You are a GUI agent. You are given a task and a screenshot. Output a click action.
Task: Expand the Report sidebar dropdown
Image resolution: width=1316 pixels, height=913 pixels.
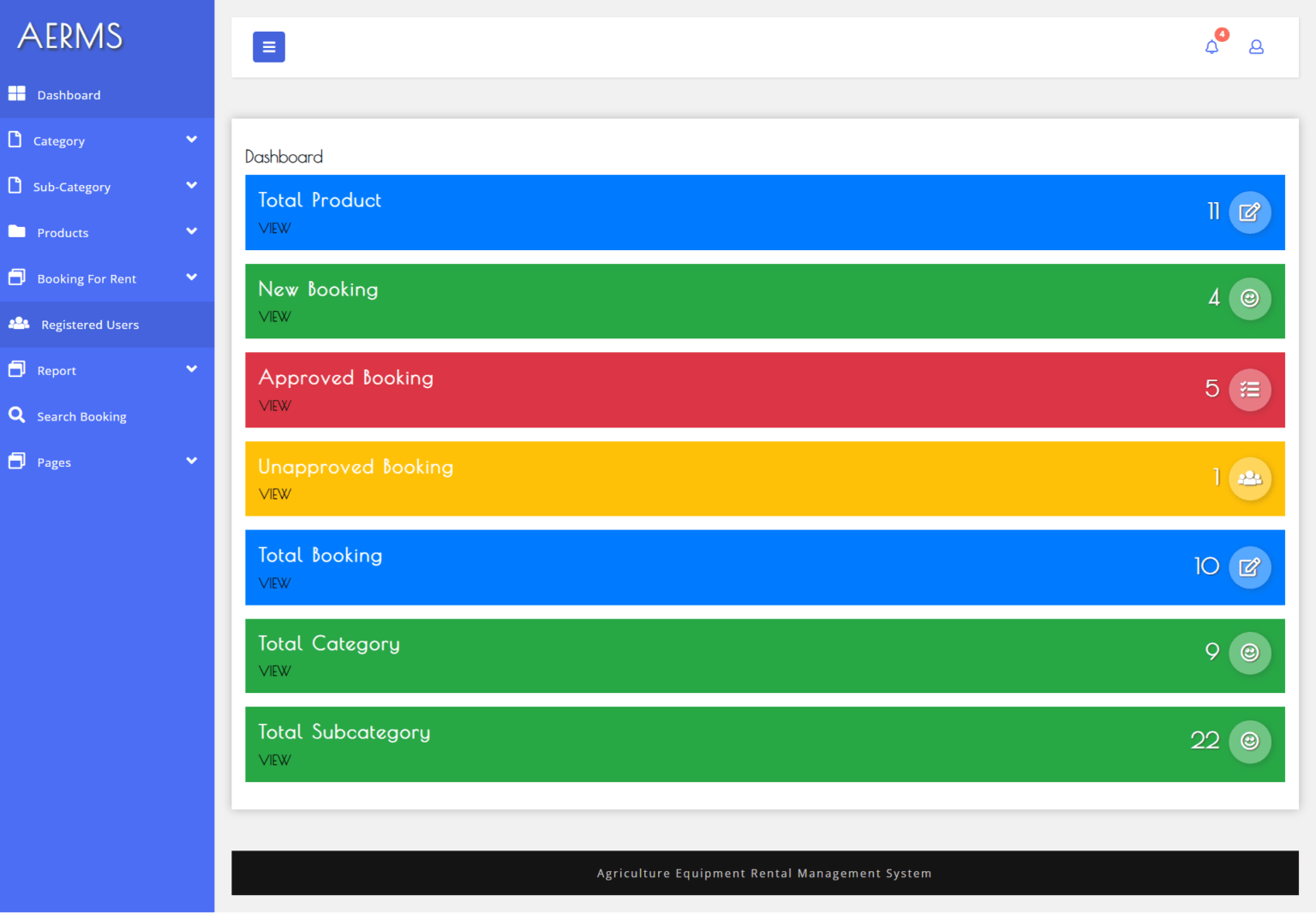click(x=57, y=370)
